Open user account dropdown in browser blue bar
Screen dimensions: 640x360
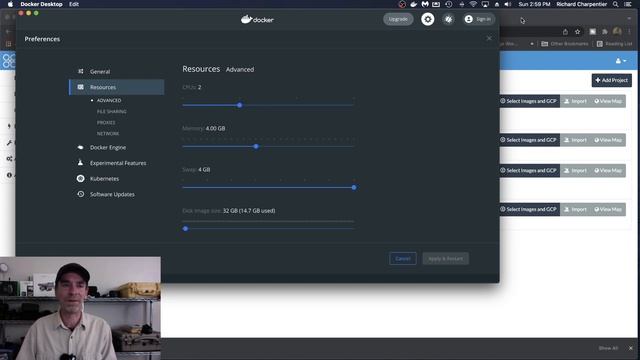point(620,61)
